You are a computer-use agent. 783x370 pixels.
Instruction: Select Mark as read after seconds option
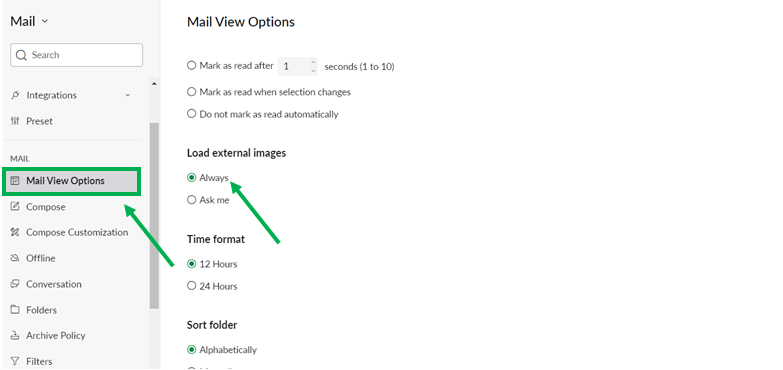click(191, 65)
